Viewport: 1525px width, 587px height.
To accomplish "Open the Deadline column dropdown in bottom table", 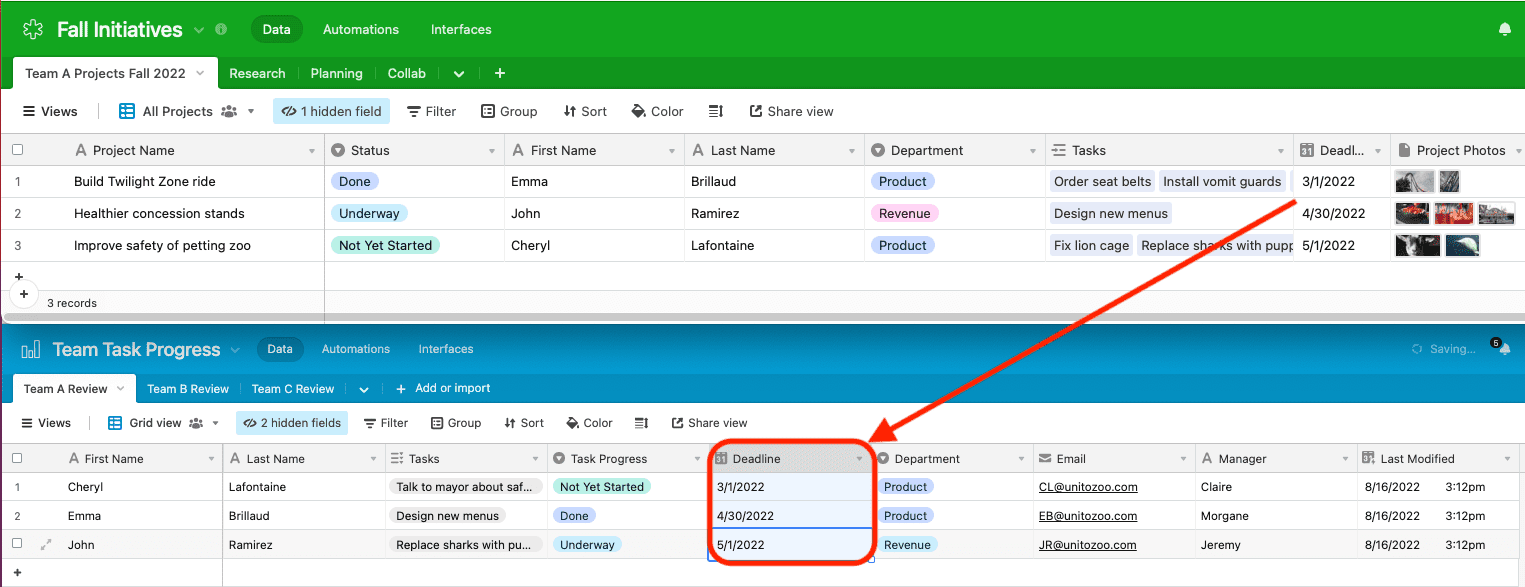I will [859, 459].
